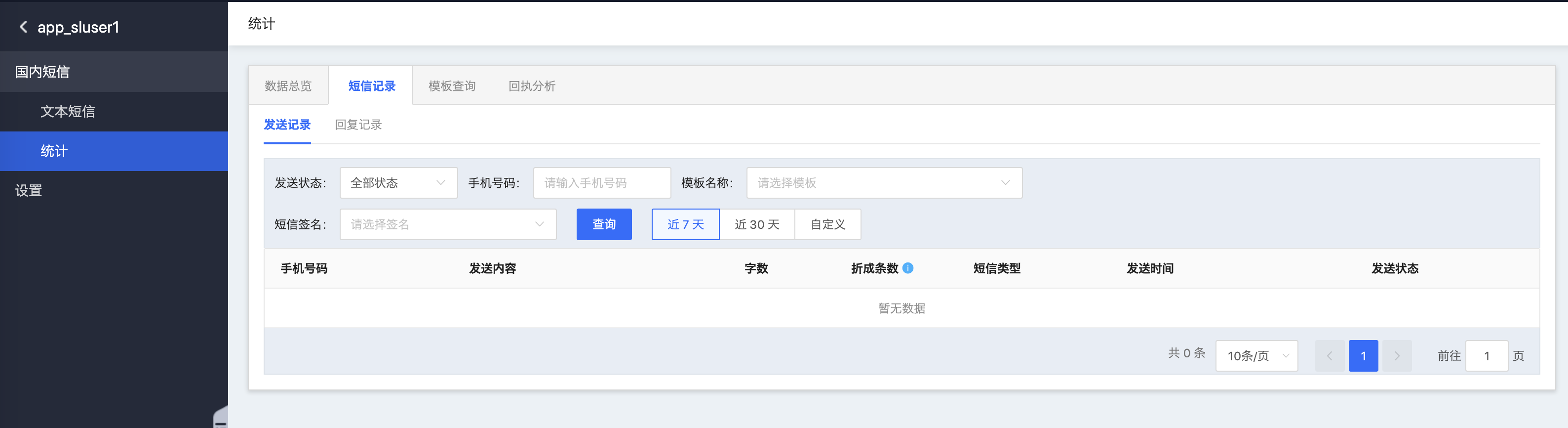Go to the previous page arrow
This screenshot has height=428, width=1568.
point(1330,356)
